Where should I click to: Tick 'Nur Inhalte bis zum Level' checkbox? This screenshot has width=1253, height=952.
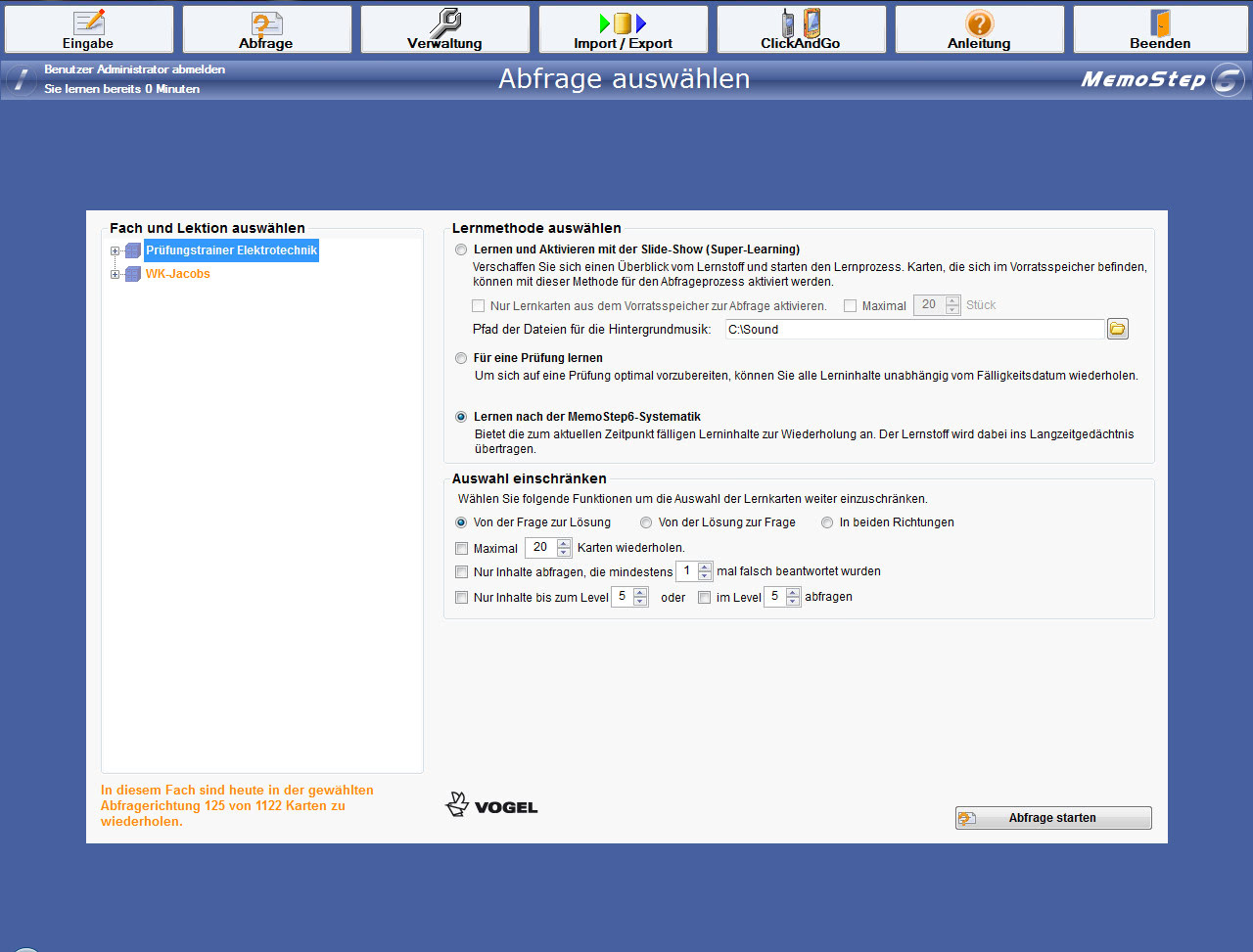(462, 598)
